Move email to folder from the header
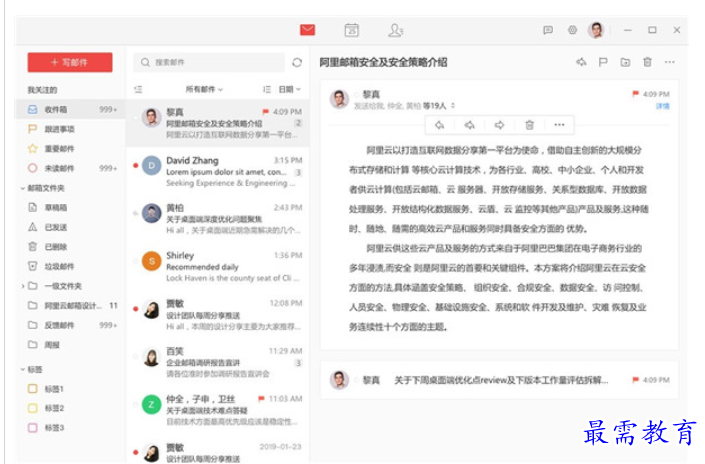This screenshot has width=705, height=464. click(625, 62)
